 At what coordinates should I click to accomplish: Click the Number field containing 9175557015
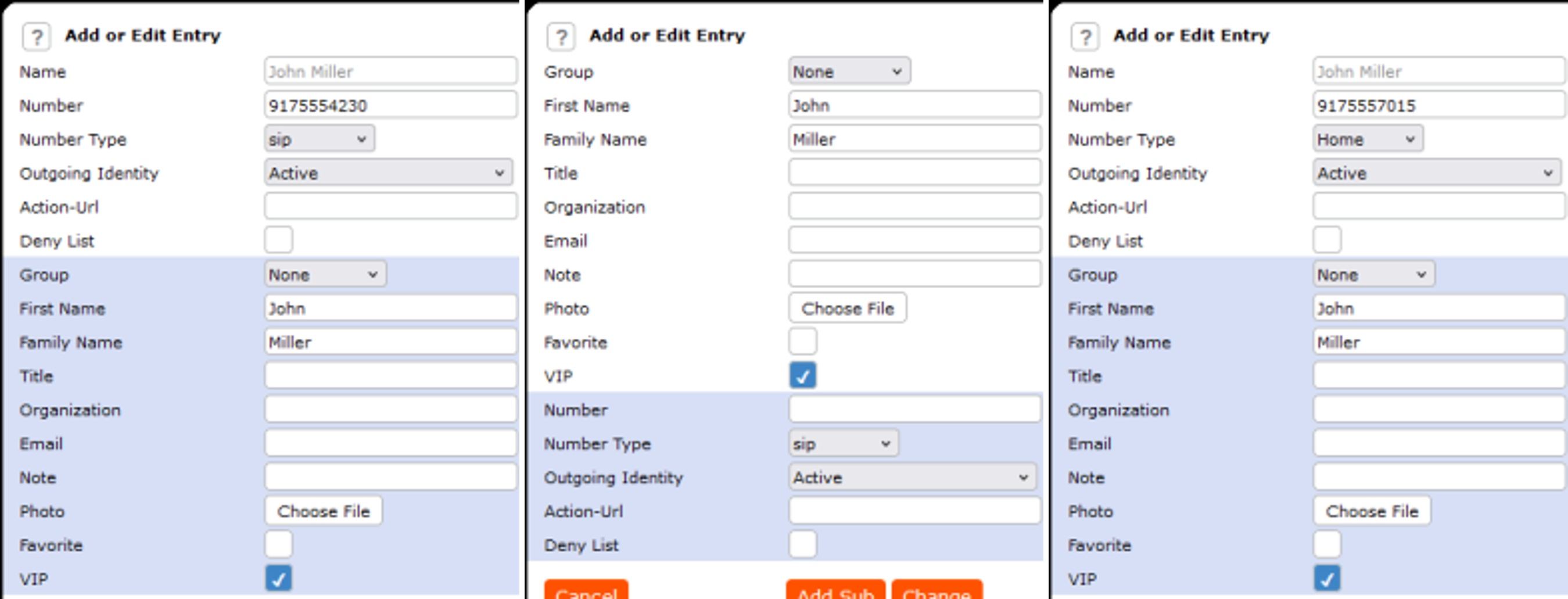[1438, 105]
